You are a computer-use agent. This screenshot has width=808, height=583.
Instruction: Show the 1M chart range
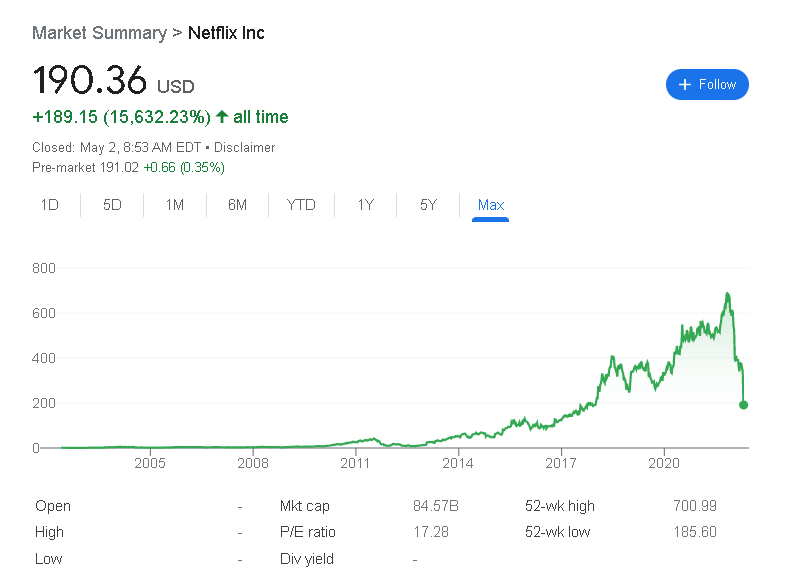tap(175, 205)
